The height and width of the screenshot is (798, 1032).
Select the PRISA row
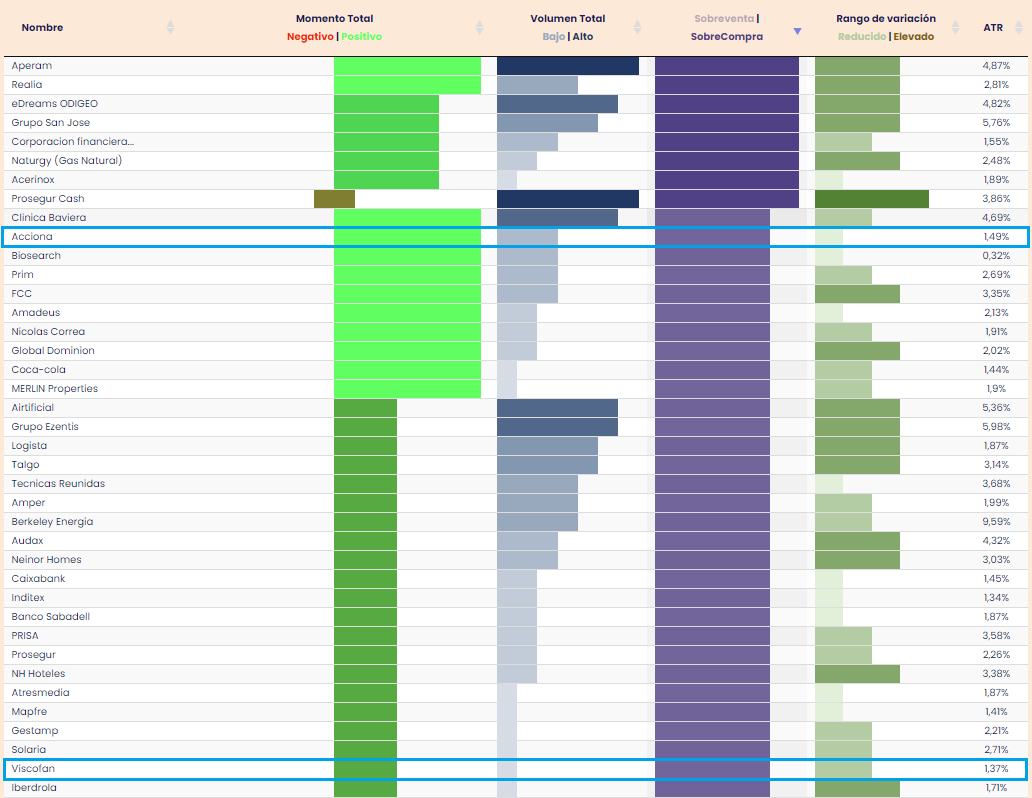tap(25, 636)
